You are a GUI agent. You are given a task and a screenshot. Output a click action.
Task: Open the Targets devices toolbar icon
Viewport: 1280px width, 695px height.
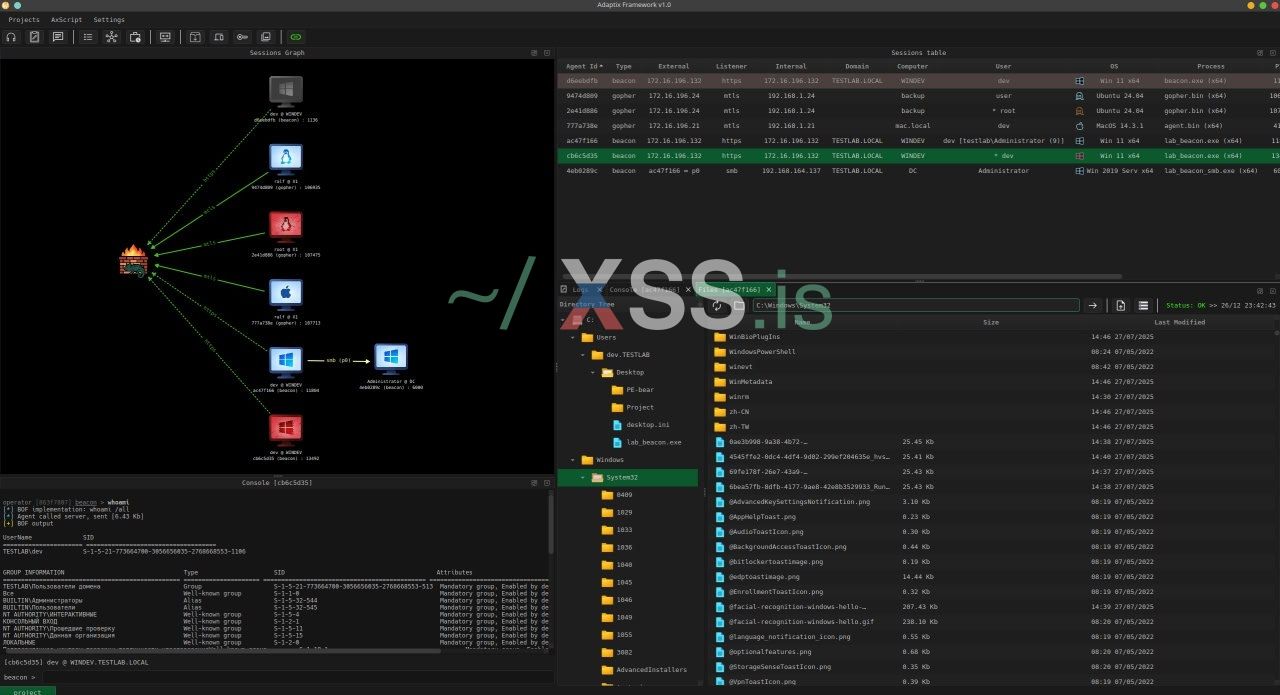click(218, 37)
